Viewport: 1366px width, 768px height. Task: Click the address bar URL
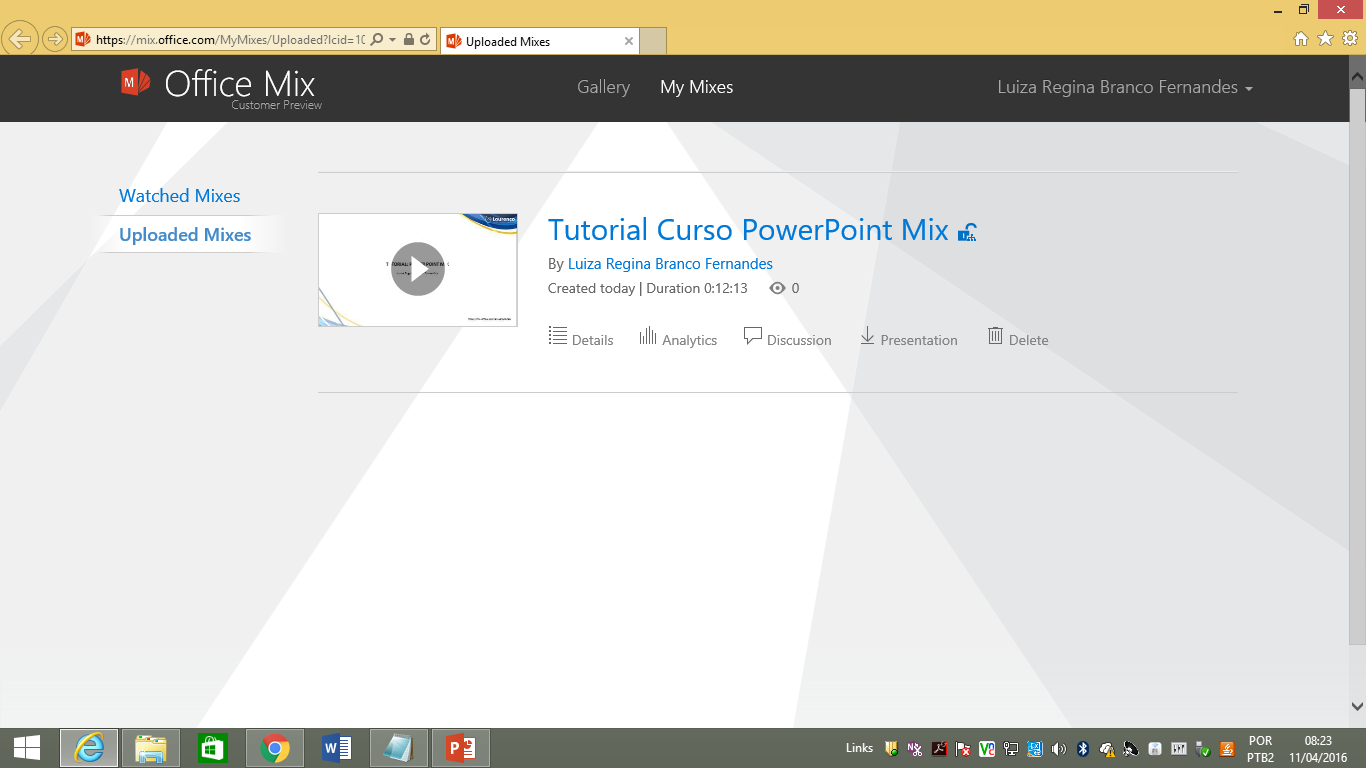click(229, 40)
